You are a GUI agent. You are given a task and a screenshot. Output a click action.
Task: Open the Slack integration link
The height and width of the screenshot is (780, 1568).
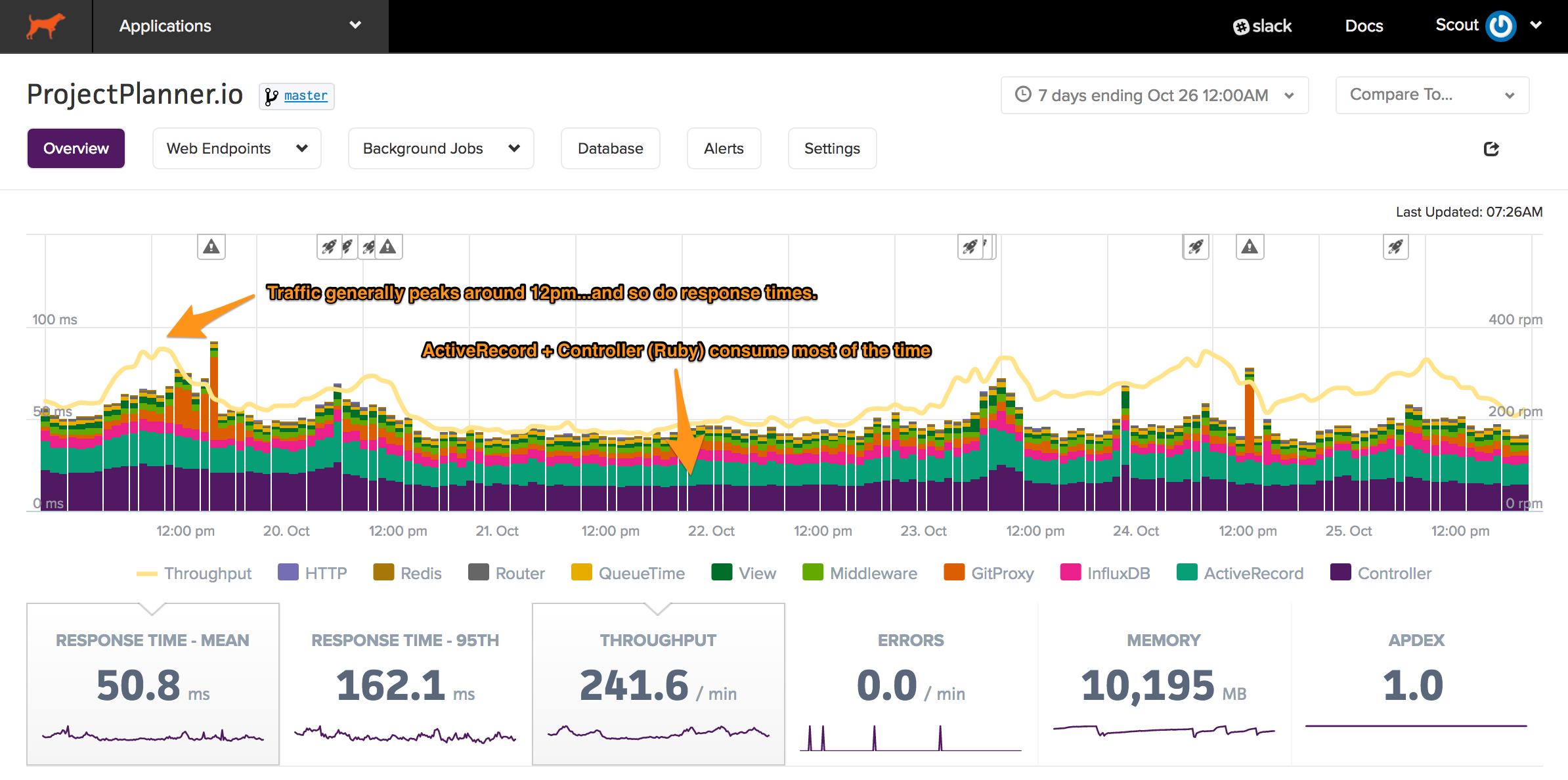tap(1262, 26)
